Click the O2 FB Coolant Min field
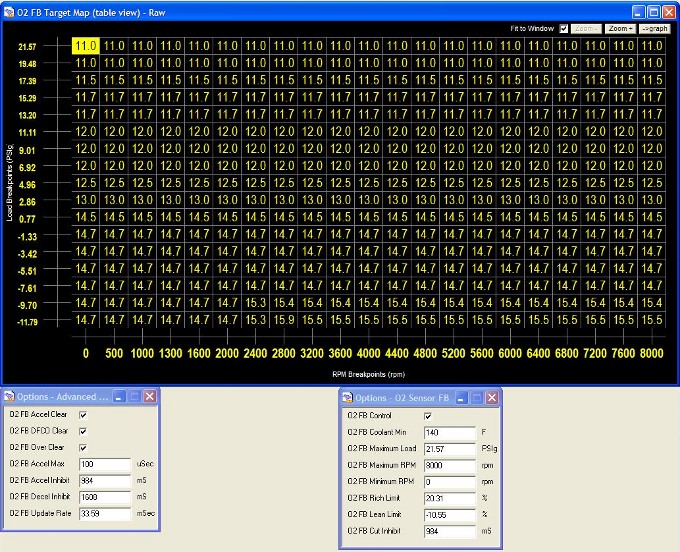This screenshot has width=680, height=552. point(448,432)
